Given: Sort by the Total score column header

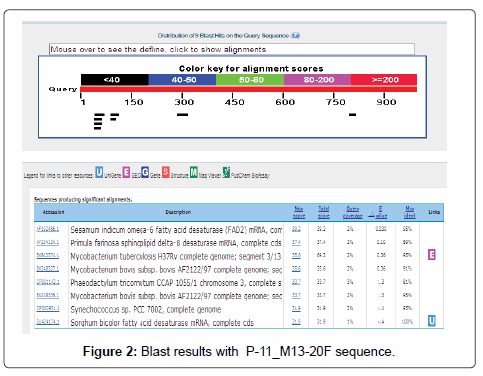Looking at the screenshot, I should coord(324,212).
